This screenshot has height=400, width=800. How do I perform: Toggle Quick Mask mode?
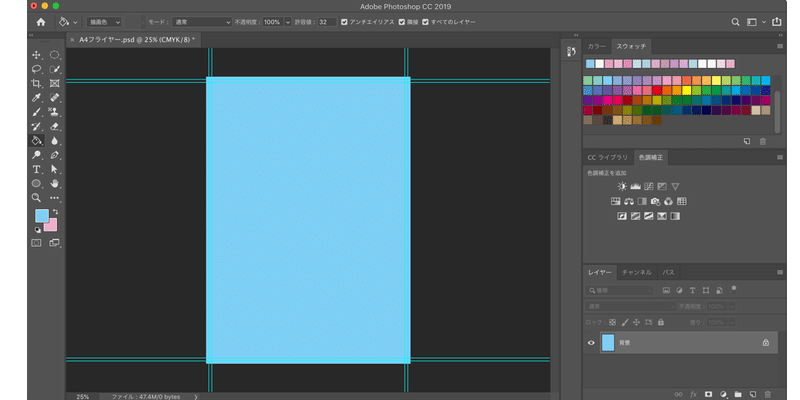(x=36, y=243)
